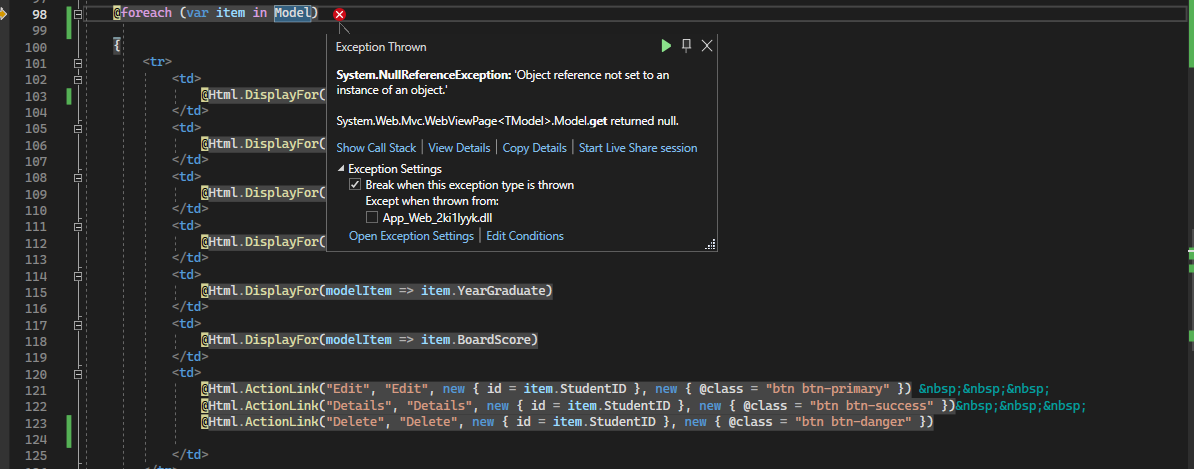Click the Copy Details link
The width and height of the screenshot is (1194, 469).
click(x=535, y=148)
